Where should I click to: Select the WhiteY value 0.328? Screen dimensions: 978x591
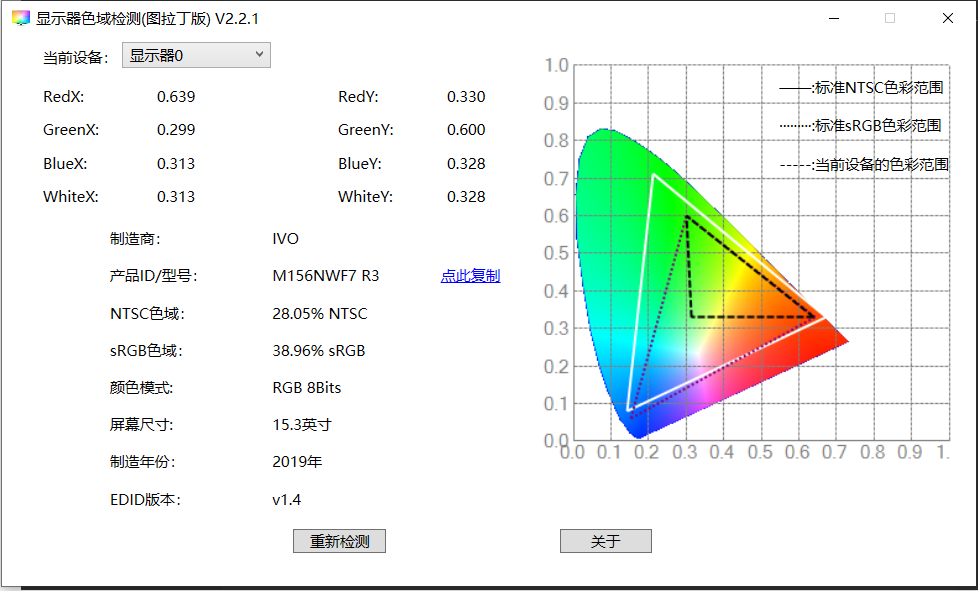point(466,196)
